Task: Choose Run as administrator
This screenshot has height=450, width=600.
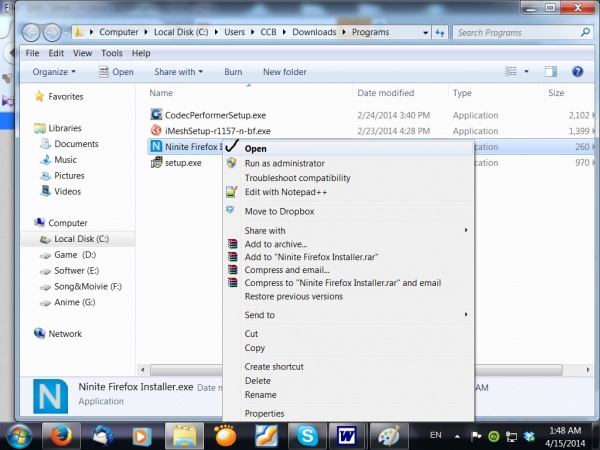Action: 348,163
